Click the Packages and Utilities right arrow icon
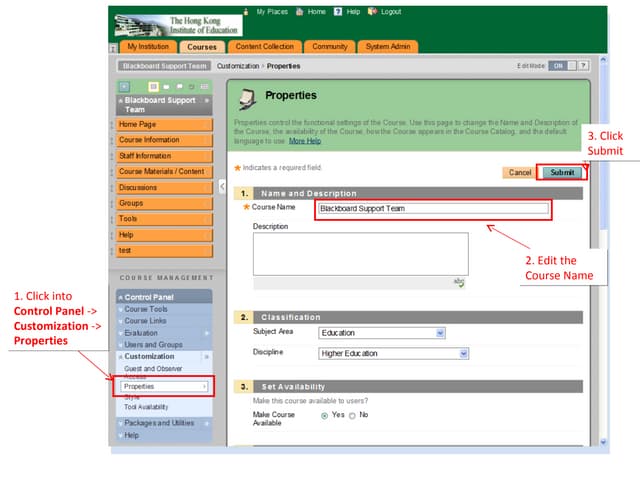The height and width of the screenshot is (480, 640). pyautogui.click(x=207, y=423)
